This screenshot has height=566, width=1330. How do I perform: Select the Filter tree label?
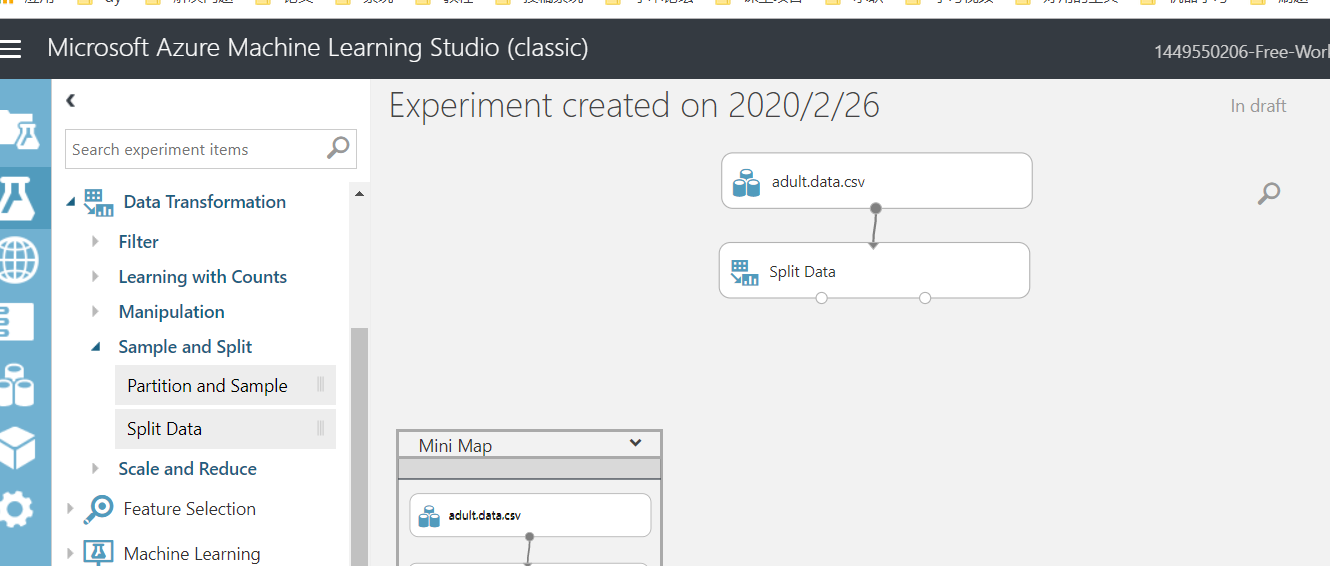click(138, 242)
